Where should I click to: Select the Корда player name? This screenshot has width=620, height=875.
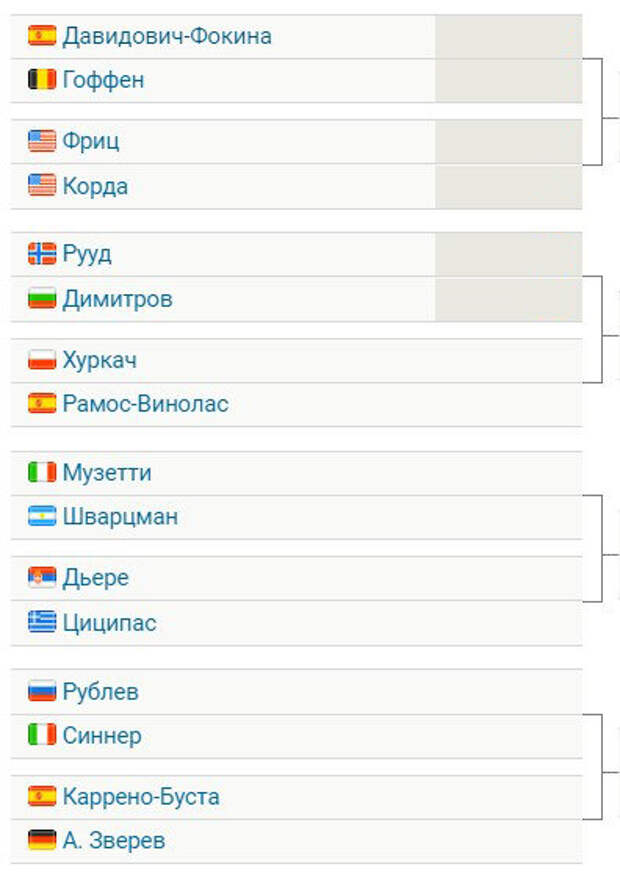(95, 186)
